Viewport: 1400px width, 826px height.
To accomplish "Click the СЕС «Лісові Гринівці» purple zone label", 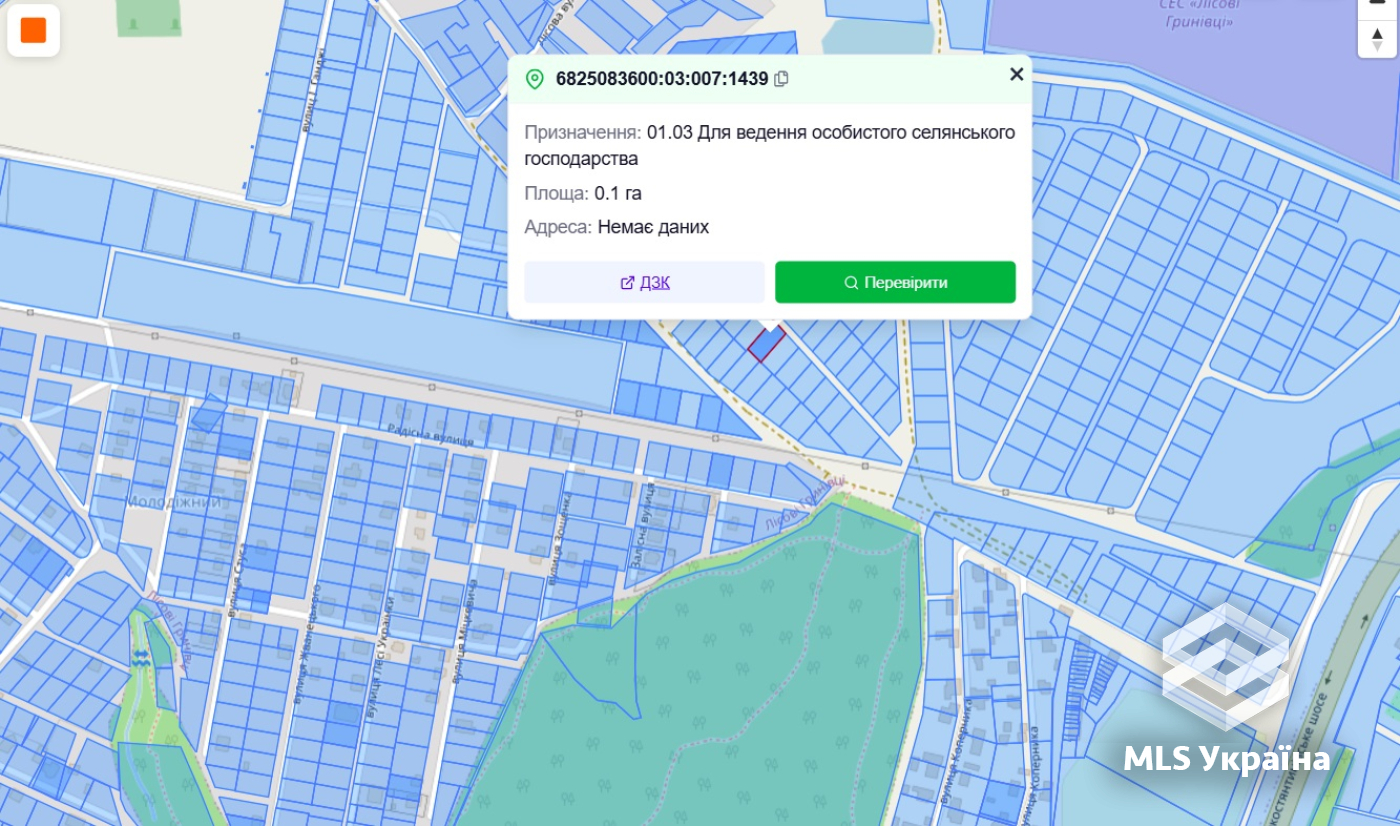I will 1199,13.
